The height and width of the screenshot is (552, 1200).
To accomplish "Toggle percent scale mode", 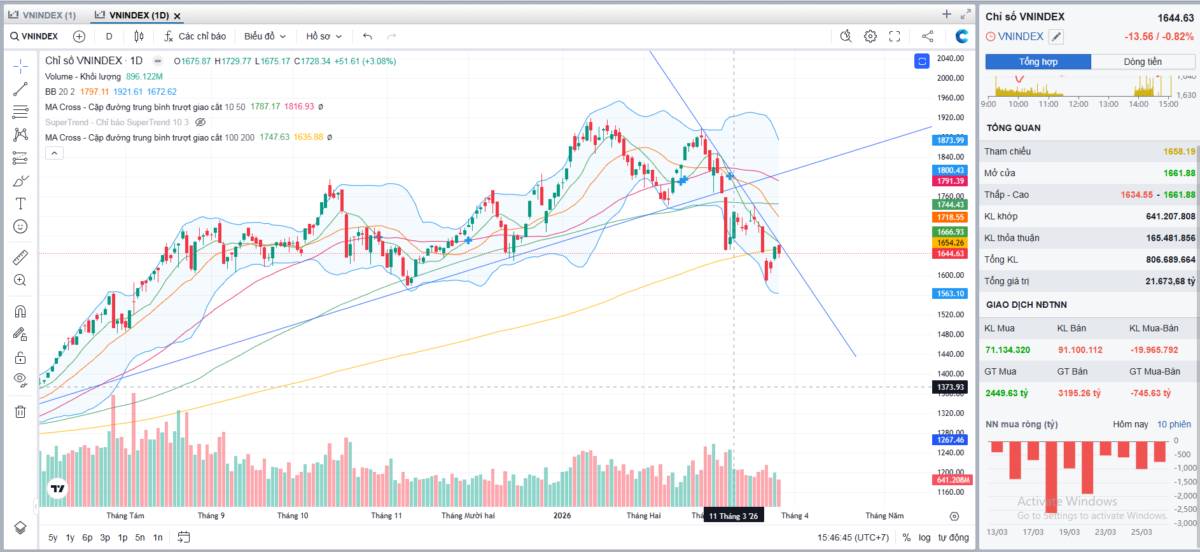I will click(906, 538).
